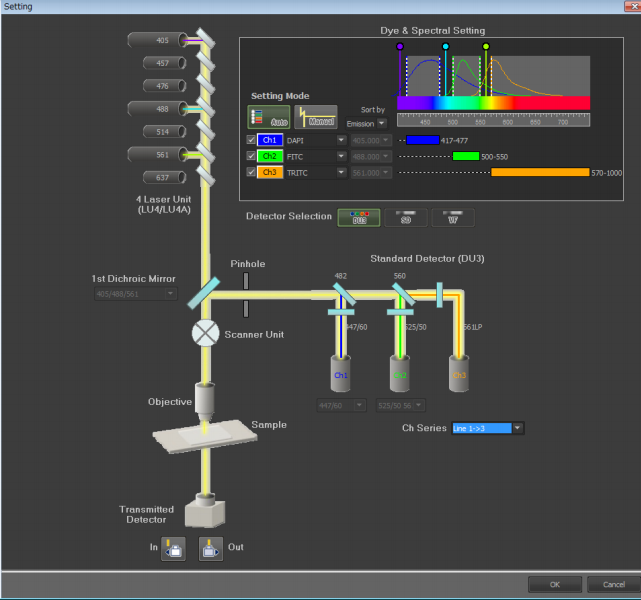The height and width of the screenshot is (600, 641).
Task: Select the 405 nm laser
Action: tap(158, 40)
